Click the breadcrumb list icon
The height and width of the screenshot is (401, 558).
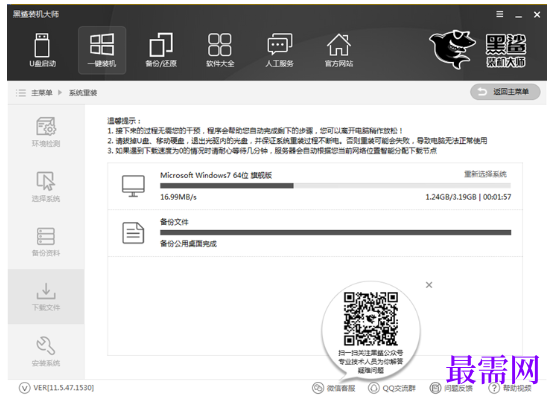[21, 93]
